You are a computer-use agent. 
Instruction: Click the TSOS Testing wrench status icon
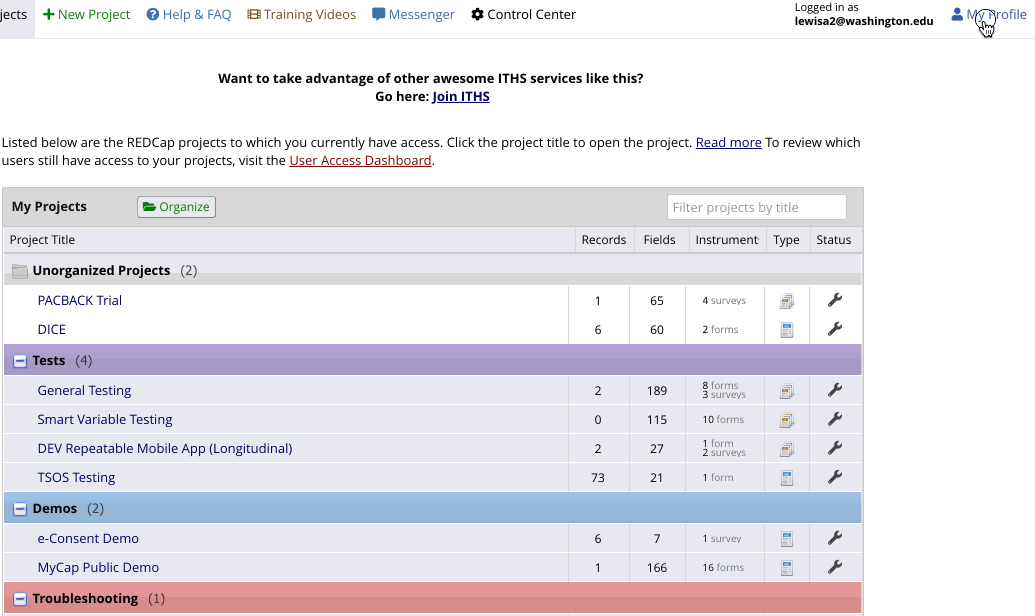click(834, 477)
